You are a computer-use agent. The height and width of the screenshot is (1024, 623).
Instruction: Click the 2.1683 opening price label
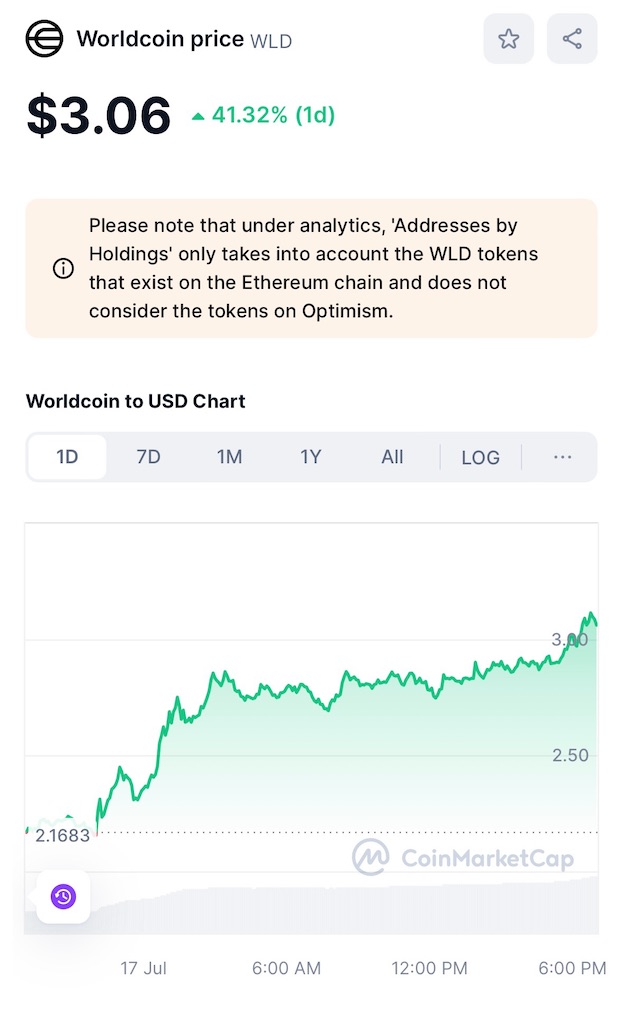[x=62, y=835]
